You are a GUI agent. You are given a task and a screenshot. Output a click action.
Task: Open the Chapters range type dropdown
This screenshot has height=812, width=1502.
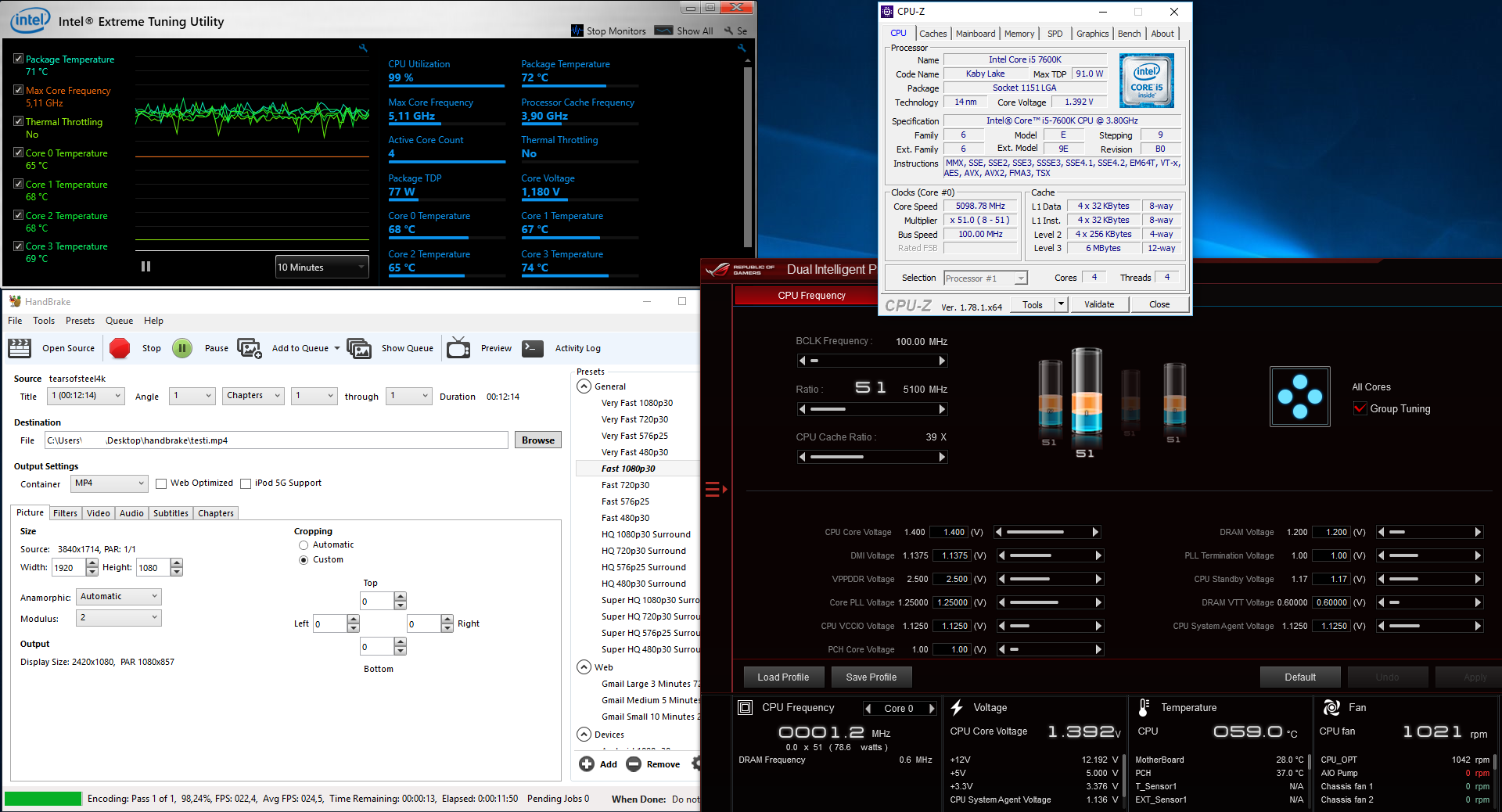pyautogui.click(x=253, y=396)
